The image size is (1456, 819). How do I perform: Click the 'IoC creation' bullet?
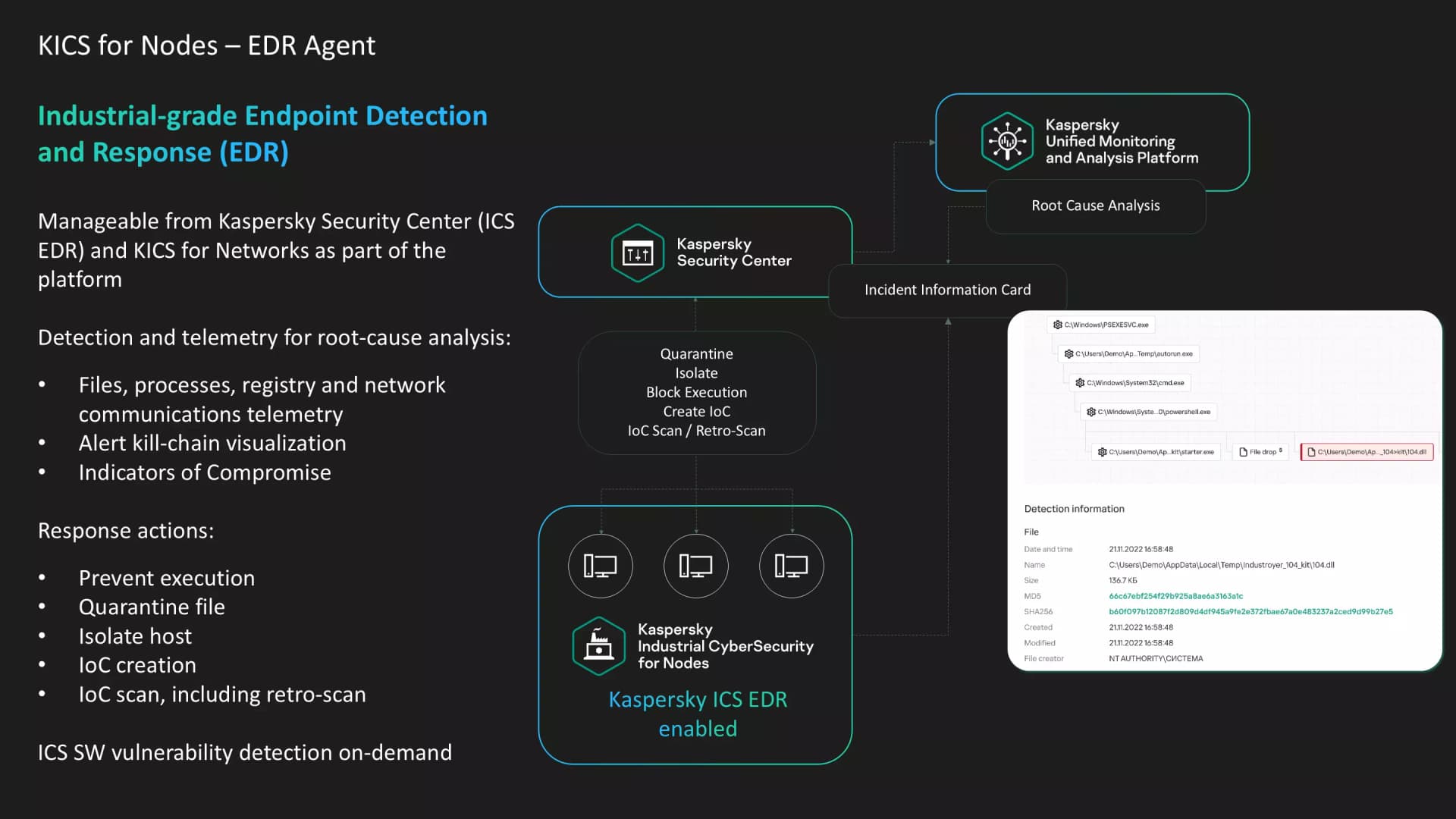coord(137,665)
